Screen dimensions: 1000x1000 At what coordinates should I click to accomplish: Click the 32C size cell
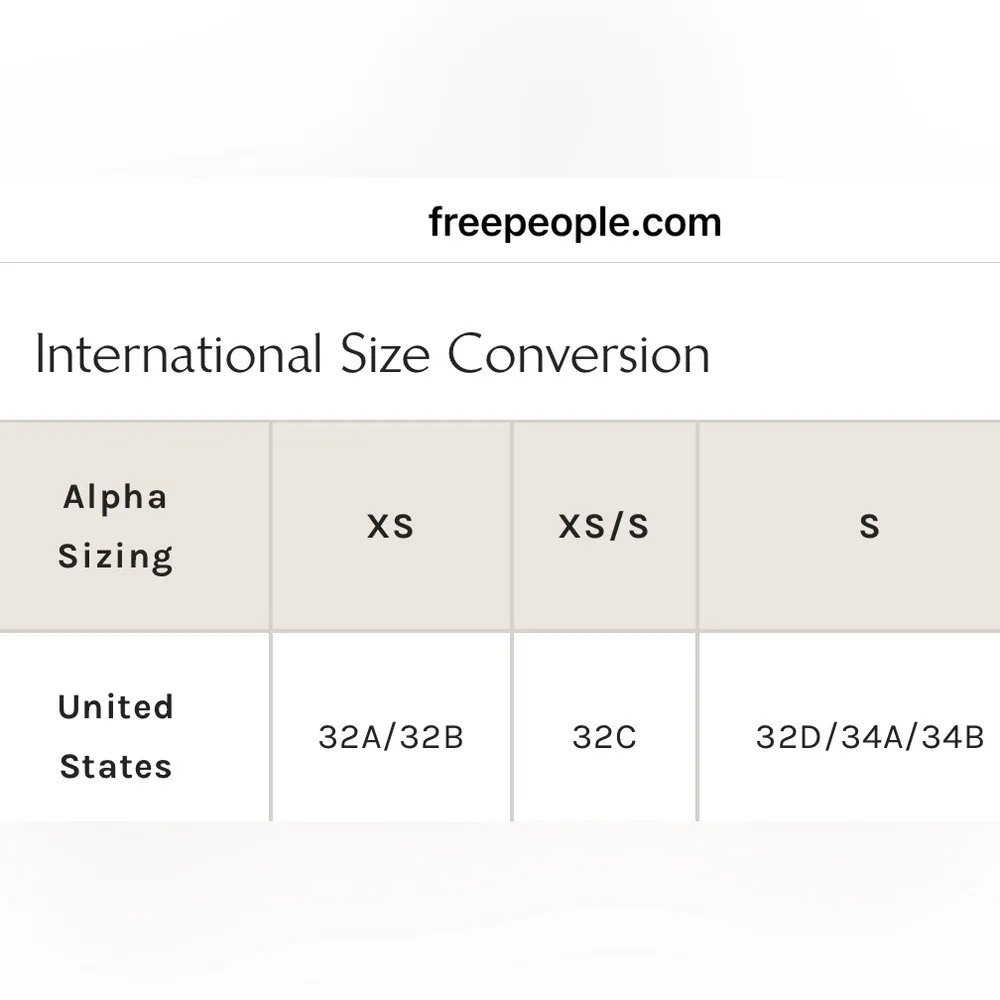tap(604, 738)
